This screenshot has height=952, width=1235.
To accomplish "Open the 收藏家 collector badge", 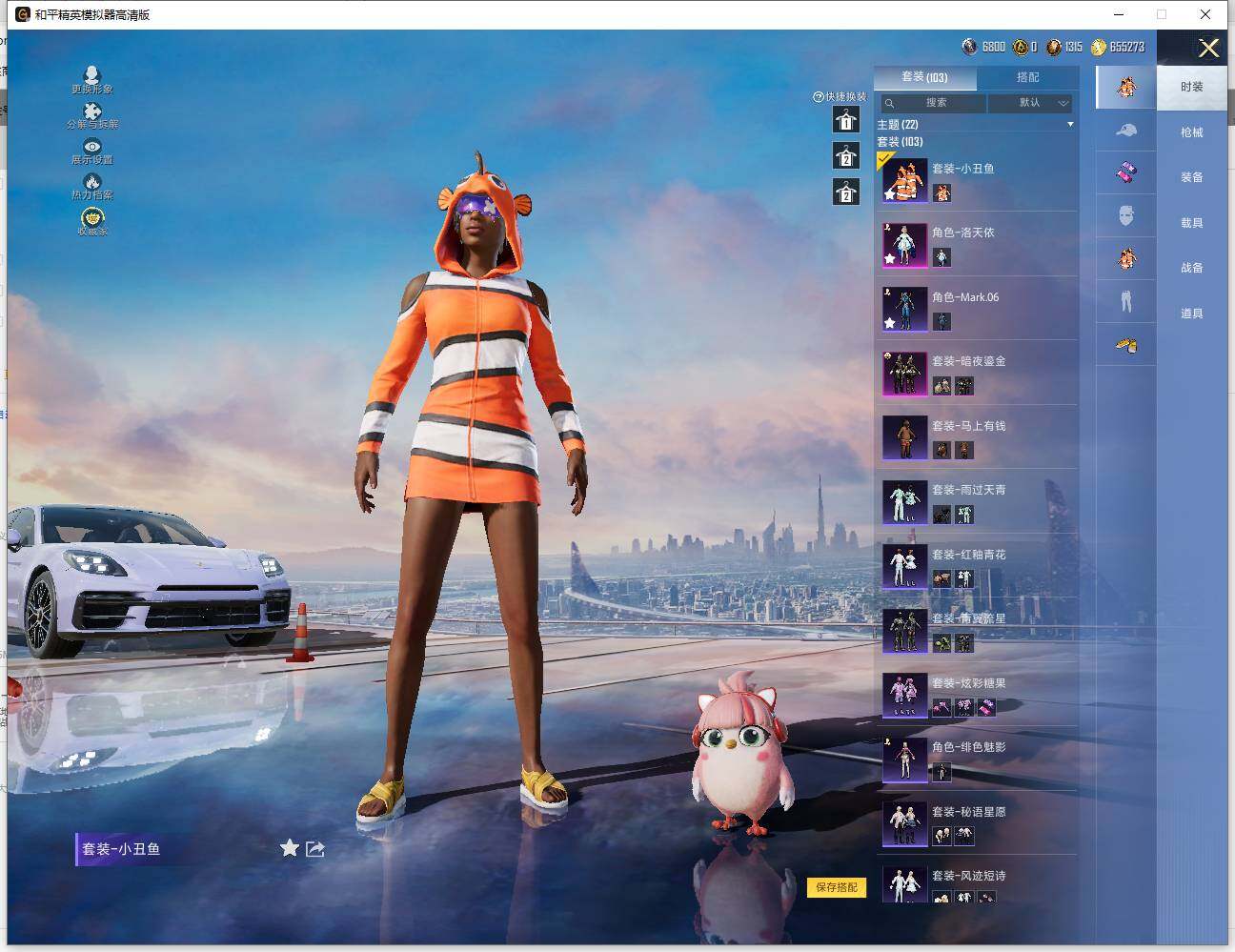I will pyautogui.click(x=92, y=219).
